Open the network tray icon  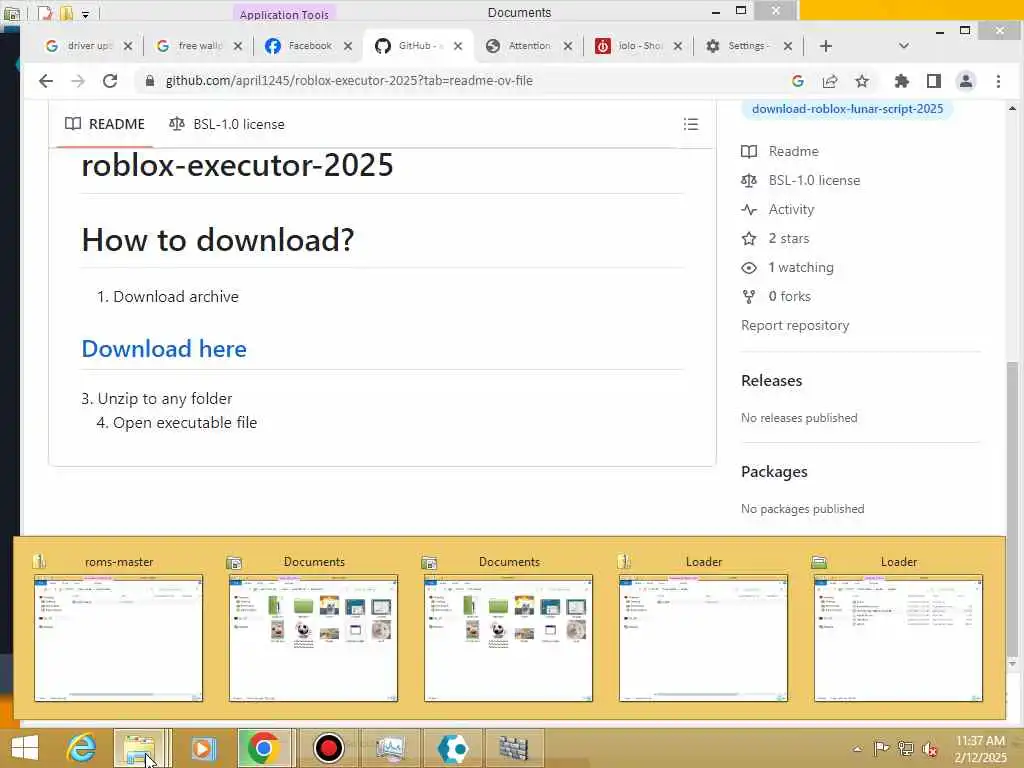coord(905,749)
